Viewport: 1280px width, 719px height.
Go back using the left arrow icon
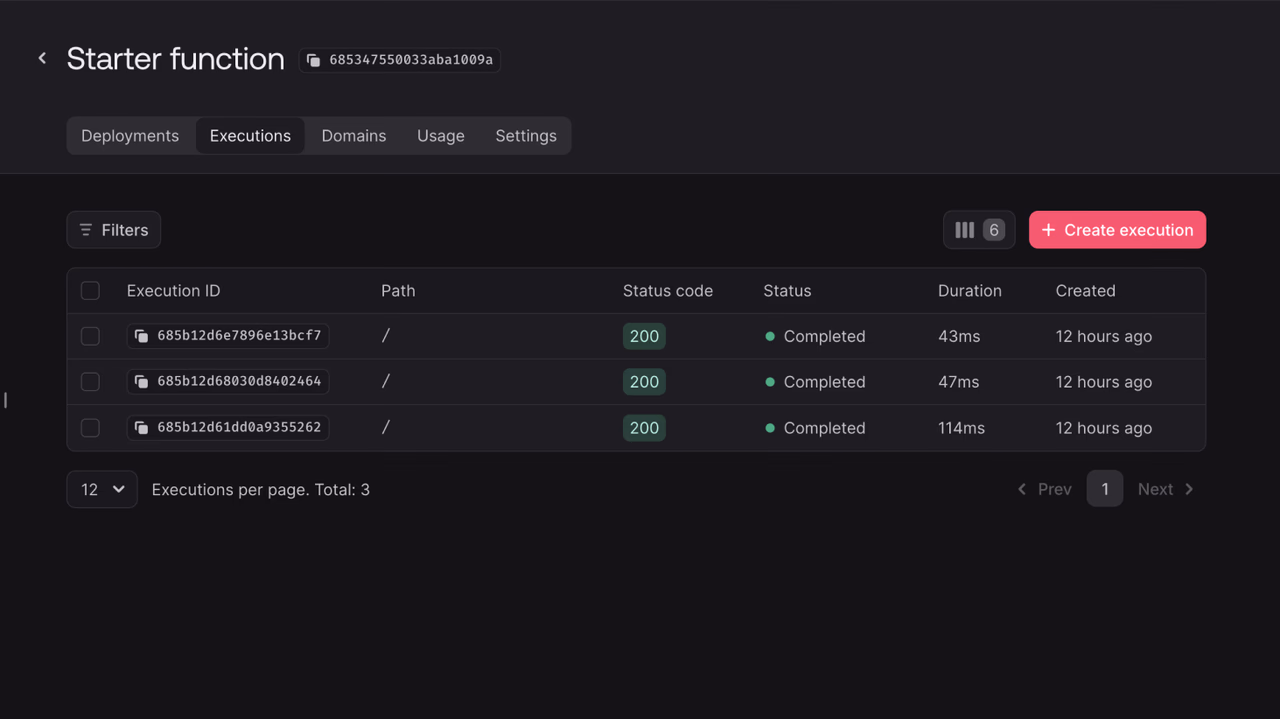pyautogui.click(x=42, y=59)
